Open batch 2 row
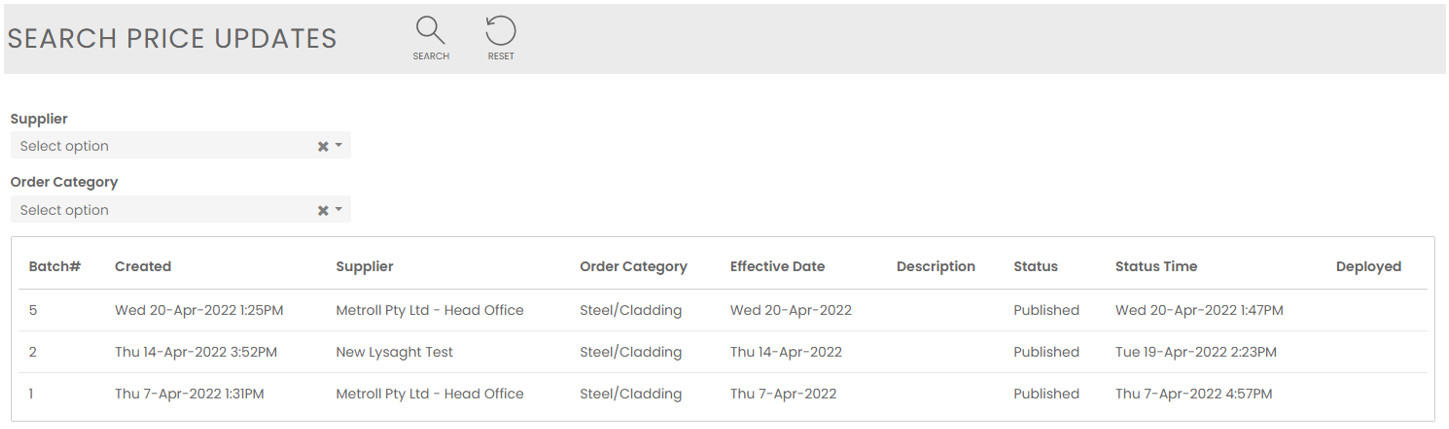1449x429 pixels. point(33,352)
